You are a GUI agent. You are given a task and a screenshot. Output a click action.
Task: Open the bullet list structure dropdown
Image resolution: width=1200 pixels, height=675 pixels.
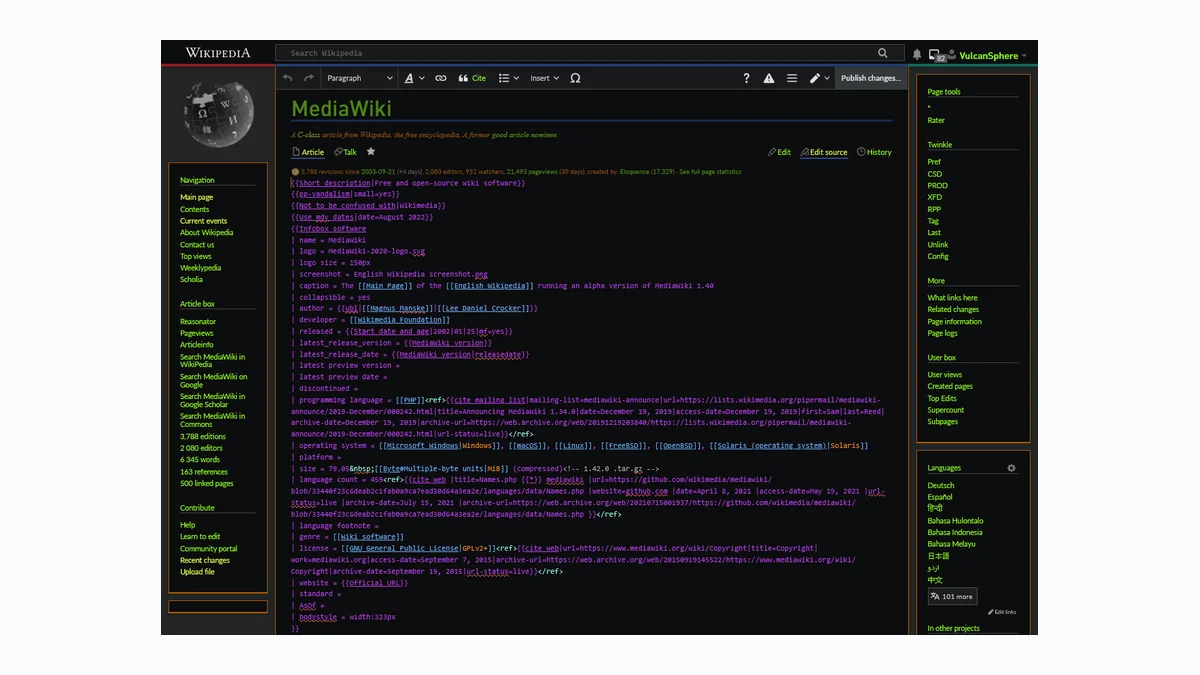(x=509, y=78)
